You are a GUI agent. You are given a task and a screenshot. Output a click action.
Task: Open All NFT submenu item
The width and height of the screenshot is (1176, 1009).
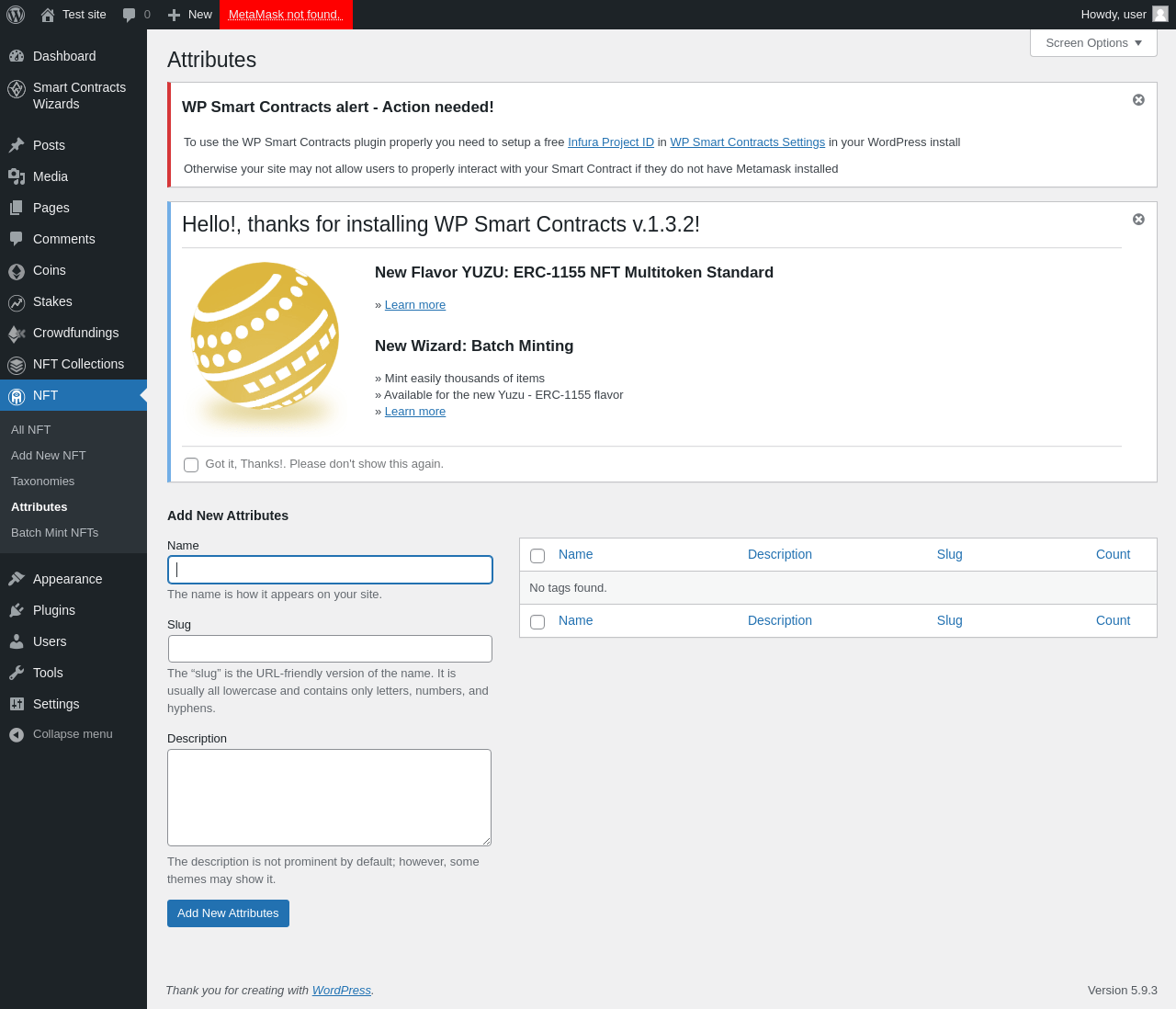(31, 429)
